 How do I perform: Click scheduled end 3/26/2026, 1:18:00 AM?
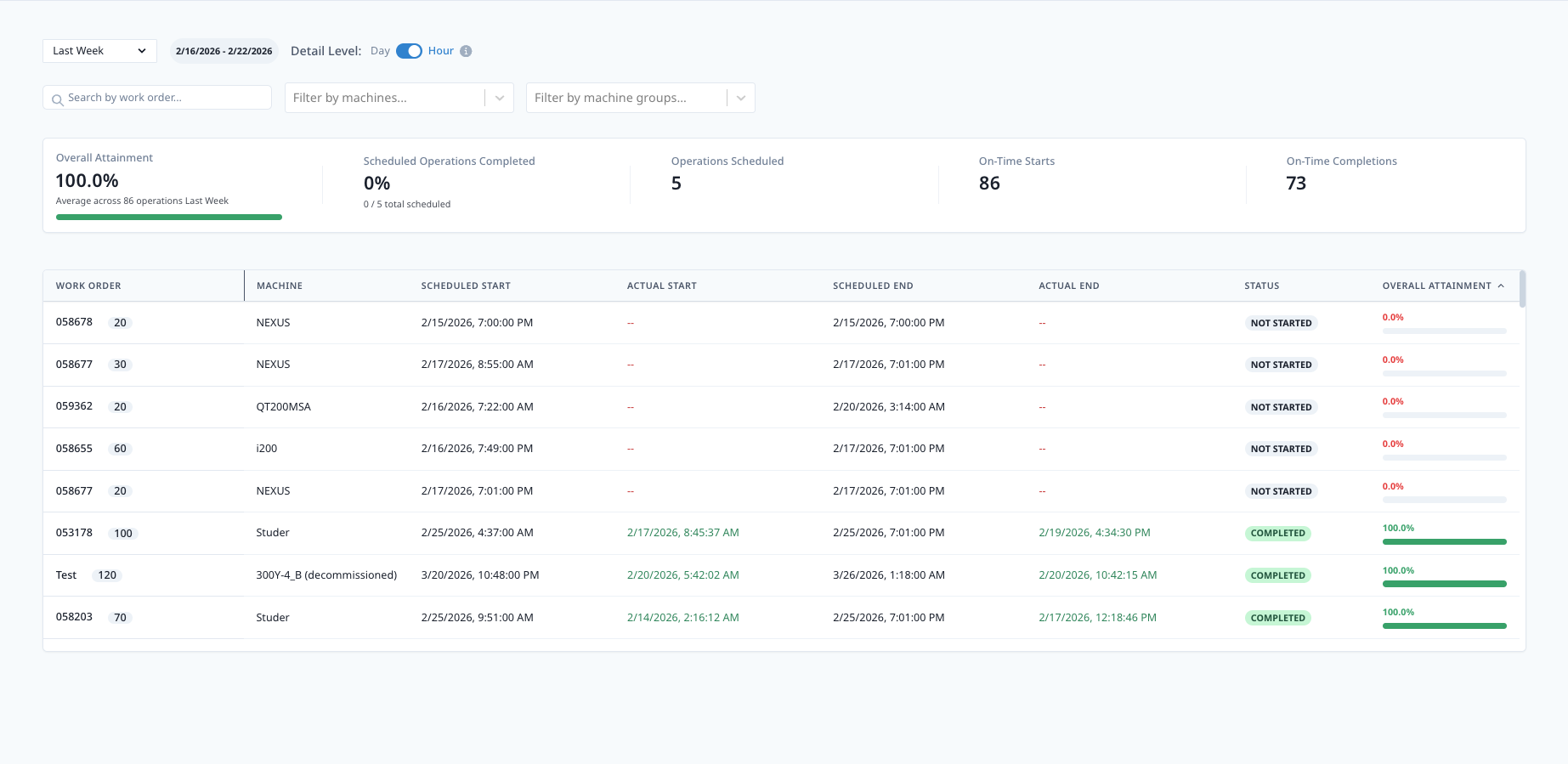[888, 575]
